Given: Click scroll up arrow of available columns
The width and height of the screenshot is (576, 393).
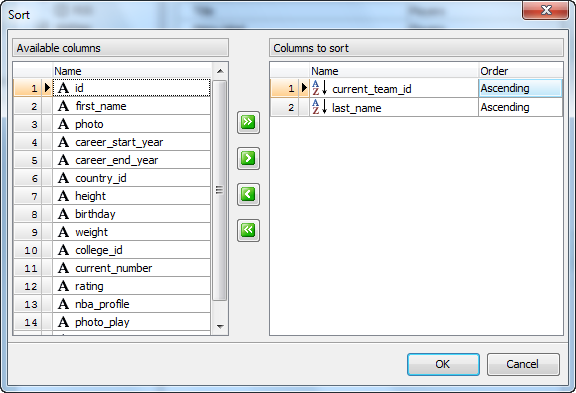Looking at the screenshot, I should (220, 71).
